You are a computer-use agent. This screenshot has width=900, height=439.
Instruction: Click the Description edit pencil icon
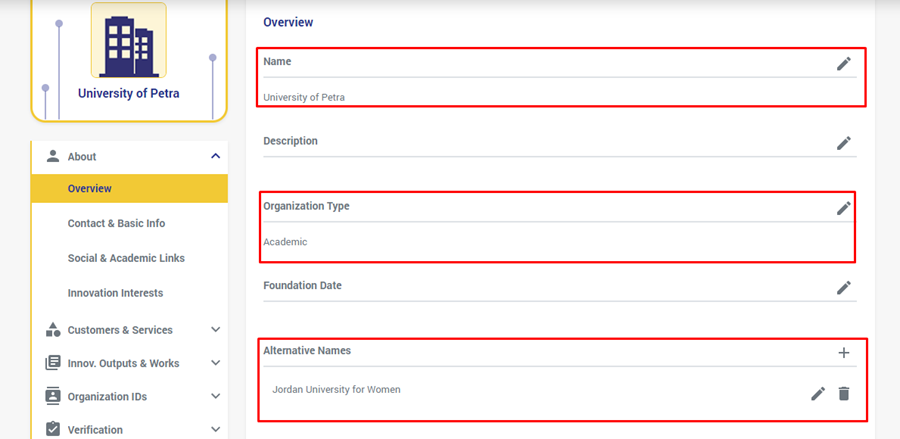844,143
